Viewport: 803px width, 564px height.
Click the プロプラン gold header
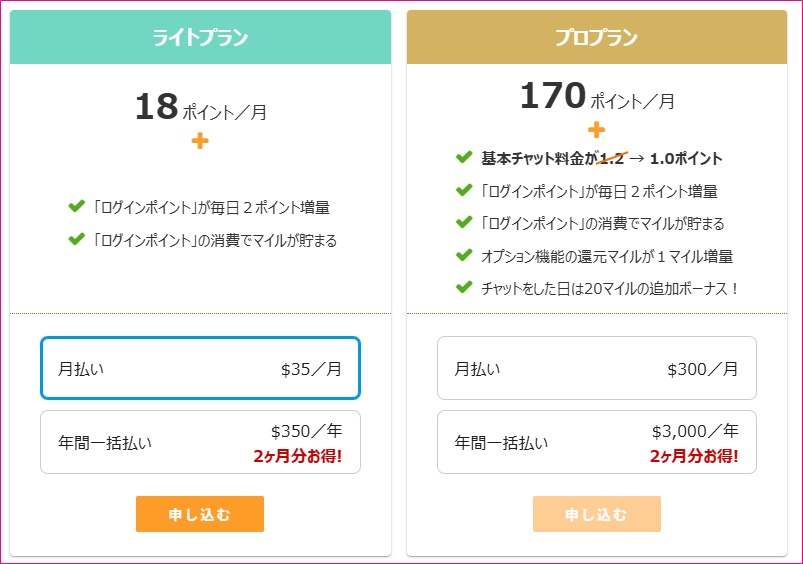pos(596,38)
